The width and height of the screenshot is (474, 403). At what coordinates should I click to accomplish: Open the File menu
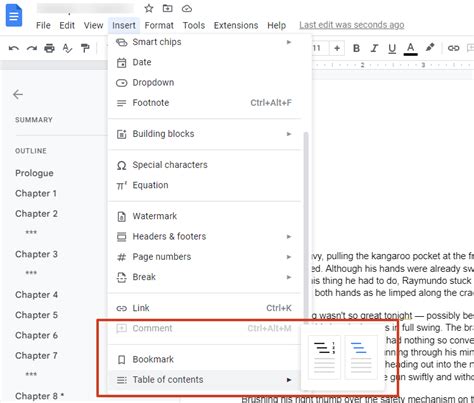click(x=43, y=25)
